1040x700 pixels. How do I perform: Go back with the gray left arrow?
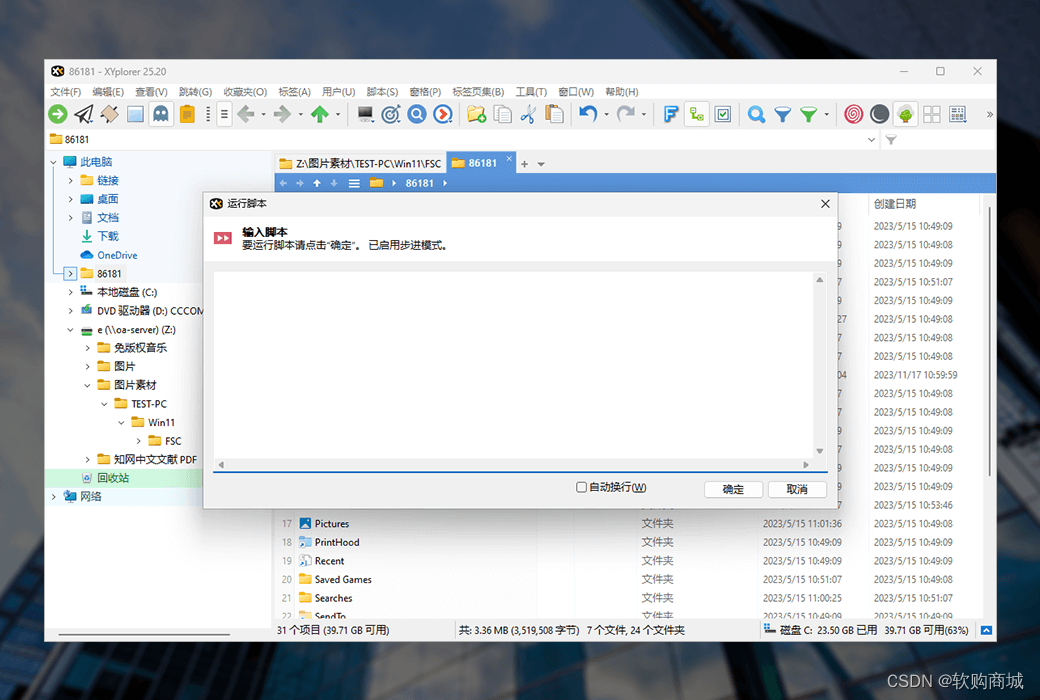[x=246, y=114]
